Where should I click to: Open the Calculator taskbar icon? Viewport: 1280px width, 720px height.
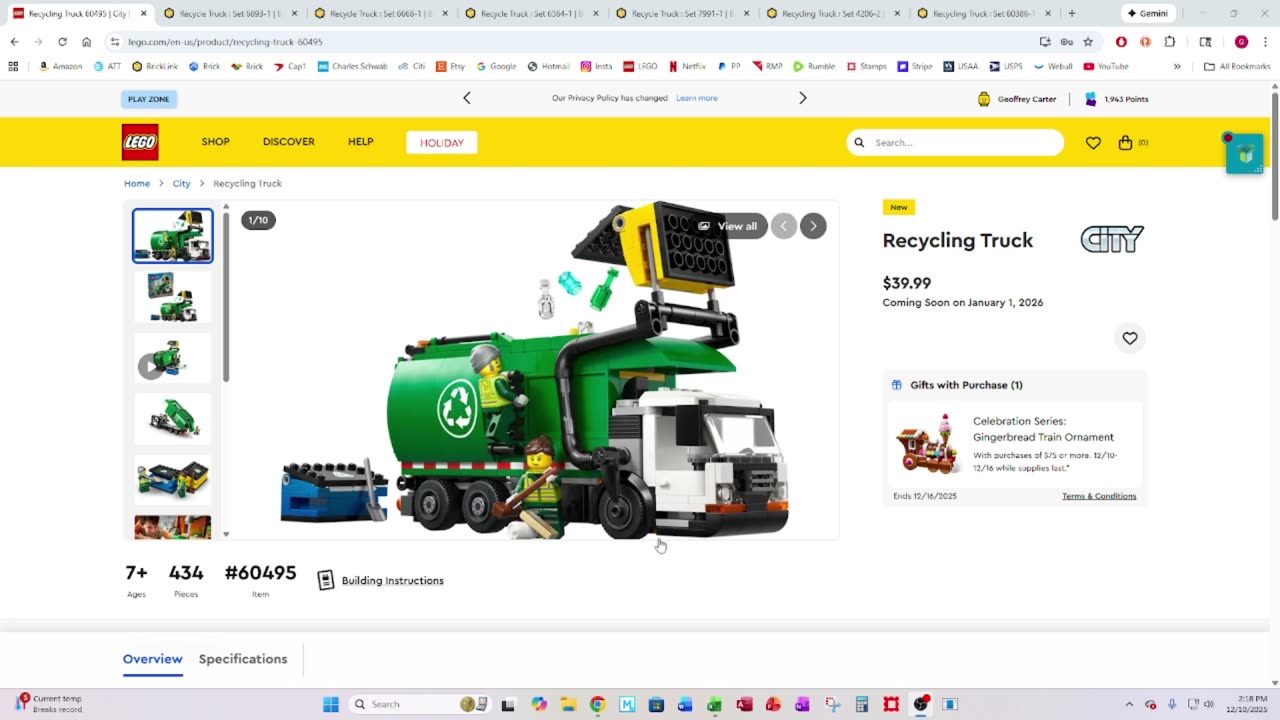point(861,704)
